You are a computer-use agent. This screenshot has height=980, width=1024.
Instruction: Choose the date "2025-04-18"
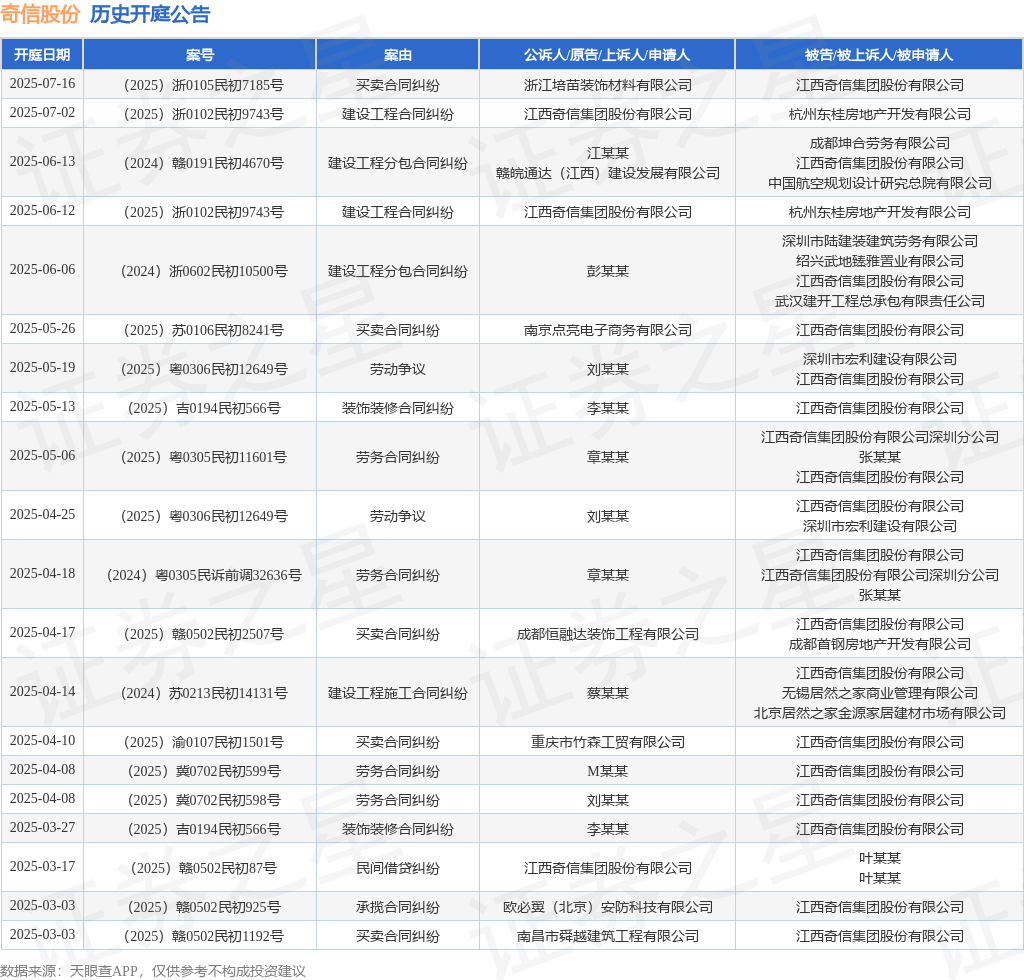pyautogui.click(x=42, y=573)
